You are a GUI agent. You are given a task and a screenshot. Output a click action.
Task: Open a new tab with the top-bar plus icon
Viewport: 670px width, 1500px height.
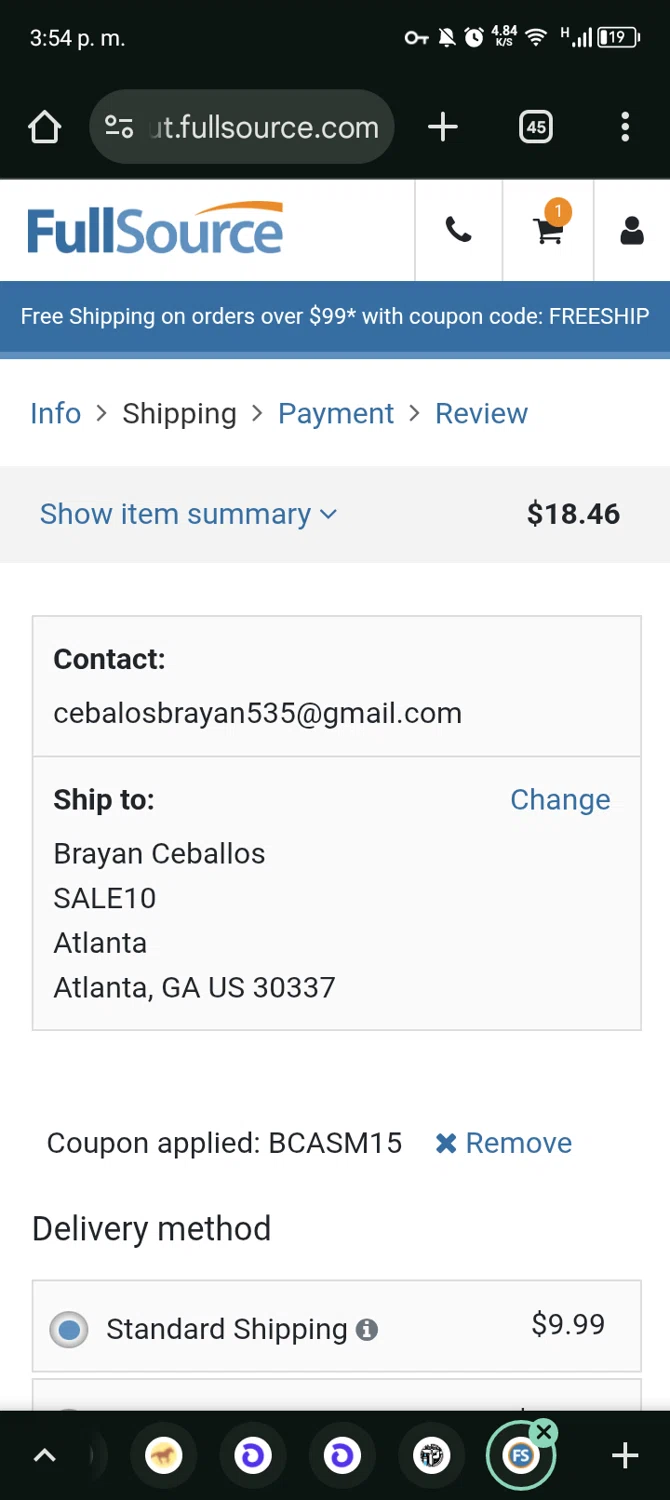[442, 127]
